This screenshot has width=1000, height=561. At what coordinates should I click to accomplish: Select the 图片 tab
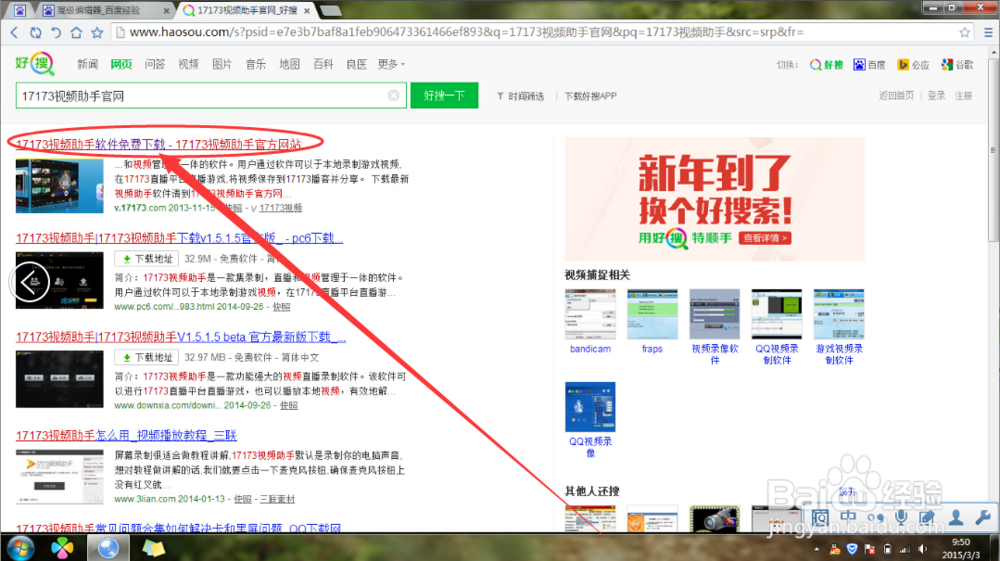[222, 64]
